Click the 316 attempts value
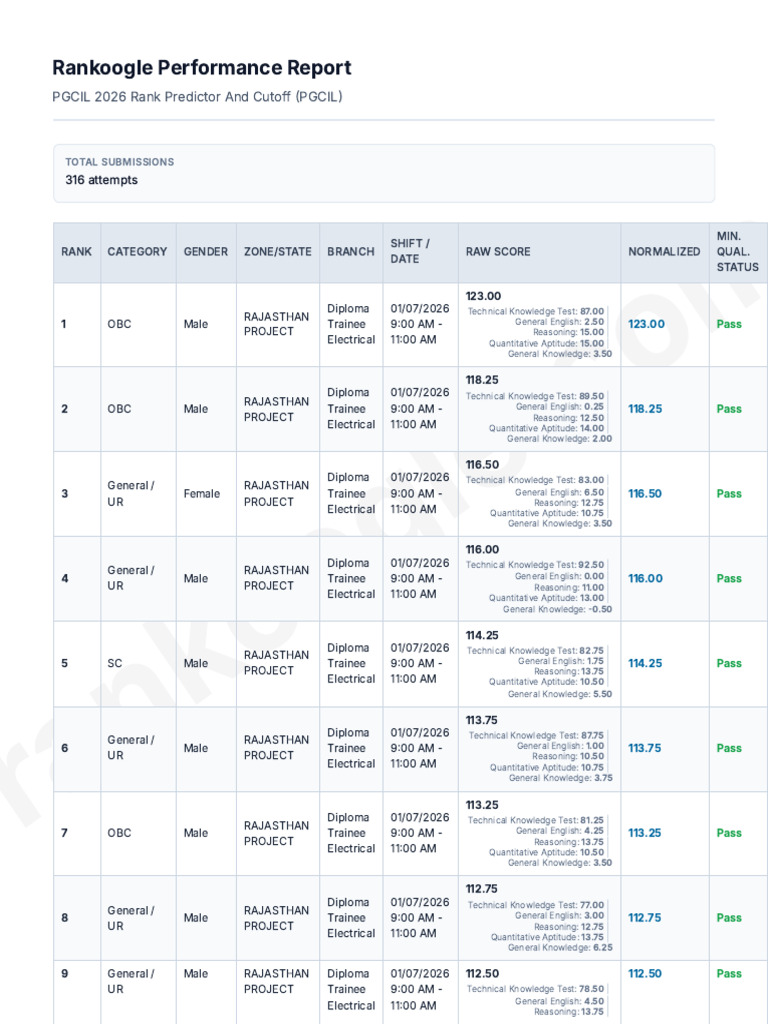This screenshot has width=768, height=1024. (101, 180)
